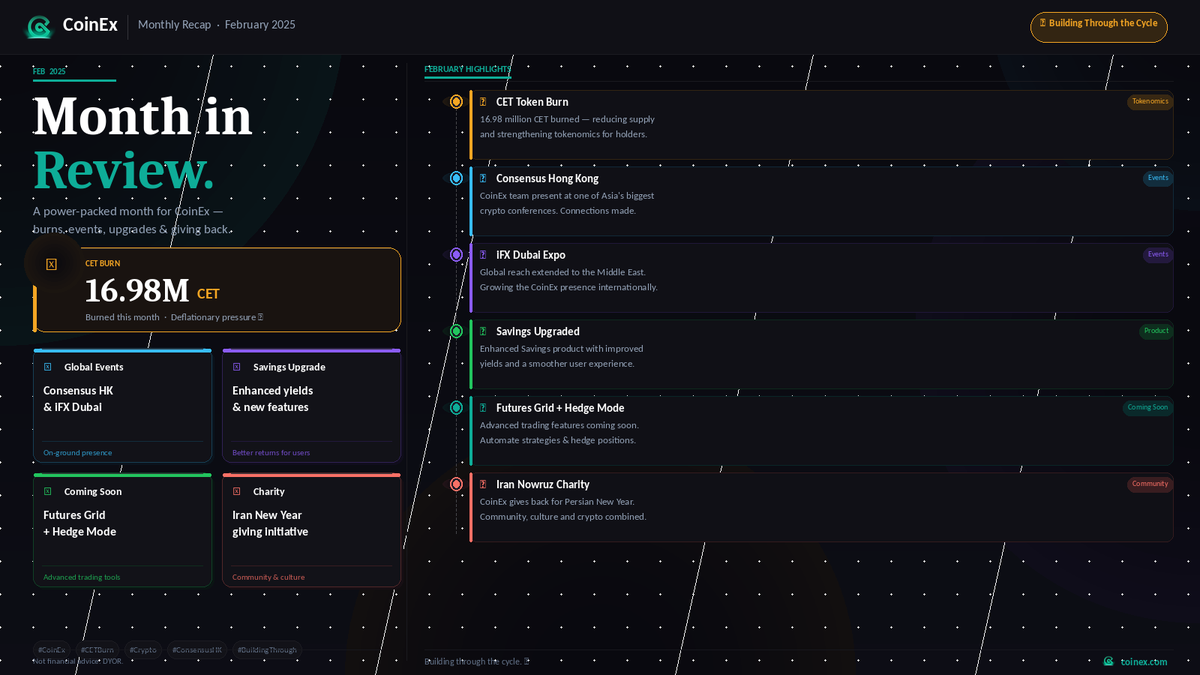
Task: Click the #BuildingThrough hashtag
Action: point(267,650)
